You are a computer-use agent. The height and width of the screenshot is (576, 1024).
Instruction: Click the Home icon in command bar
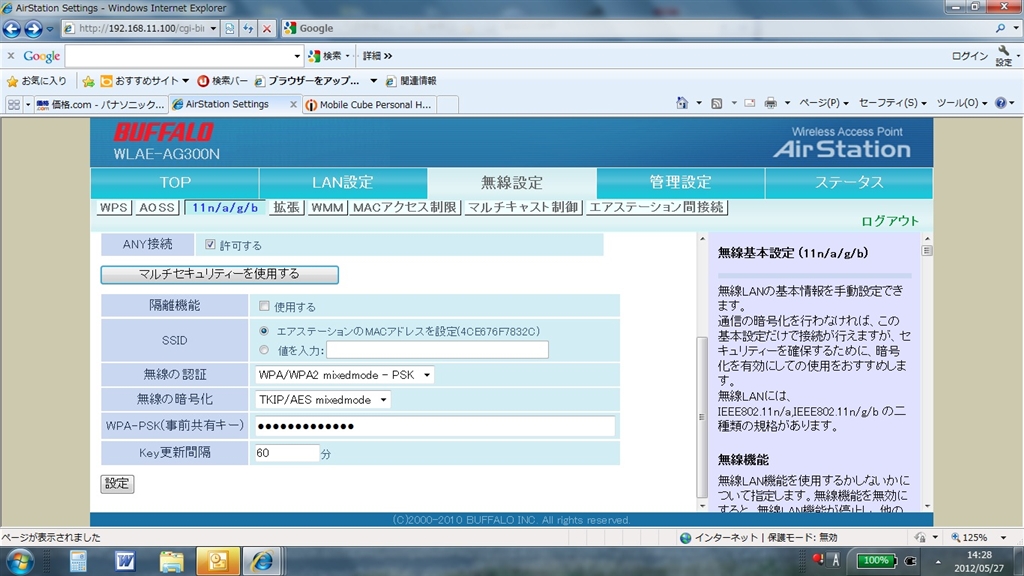(682, 103)
